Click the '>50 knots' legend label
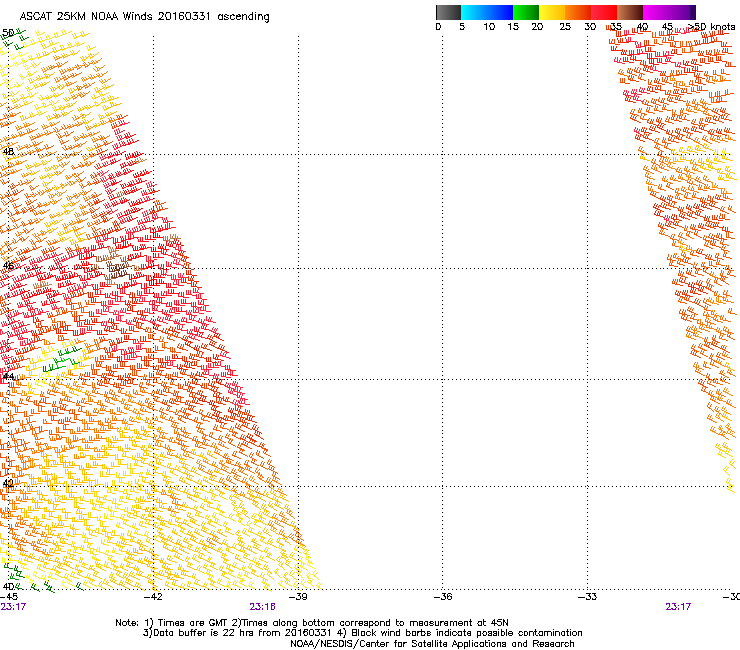This screenshot has height=650, width=740. click(711, 27)
